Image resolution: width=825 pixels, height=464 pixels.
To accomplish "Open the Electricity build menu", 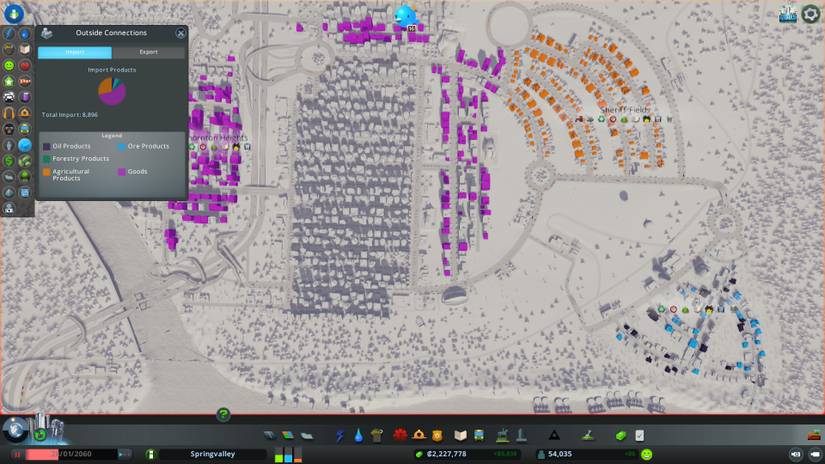I will tap(340, 436).
